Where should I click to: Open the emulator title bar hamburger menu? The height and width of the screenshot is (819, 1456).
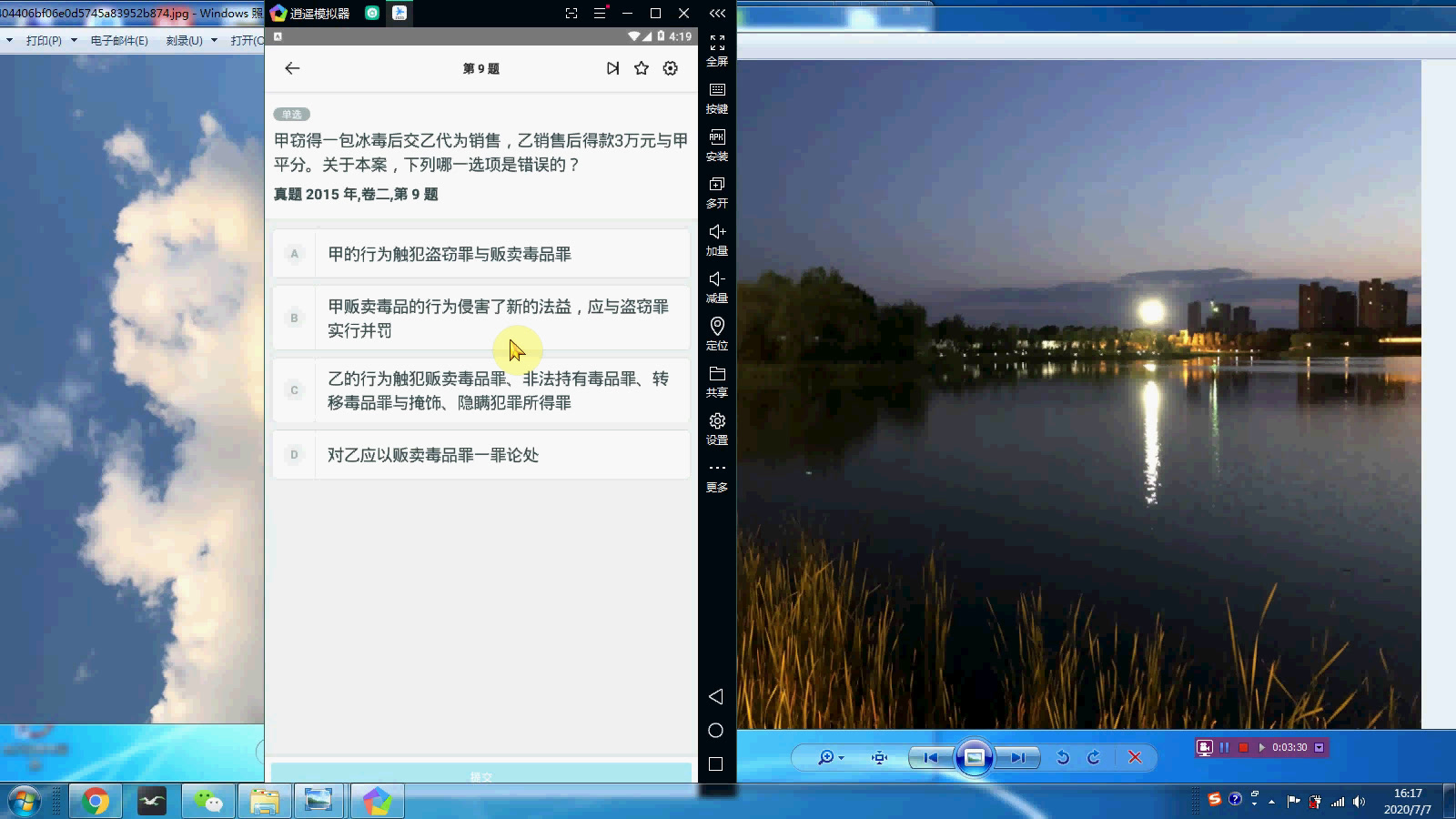[600, 13]
